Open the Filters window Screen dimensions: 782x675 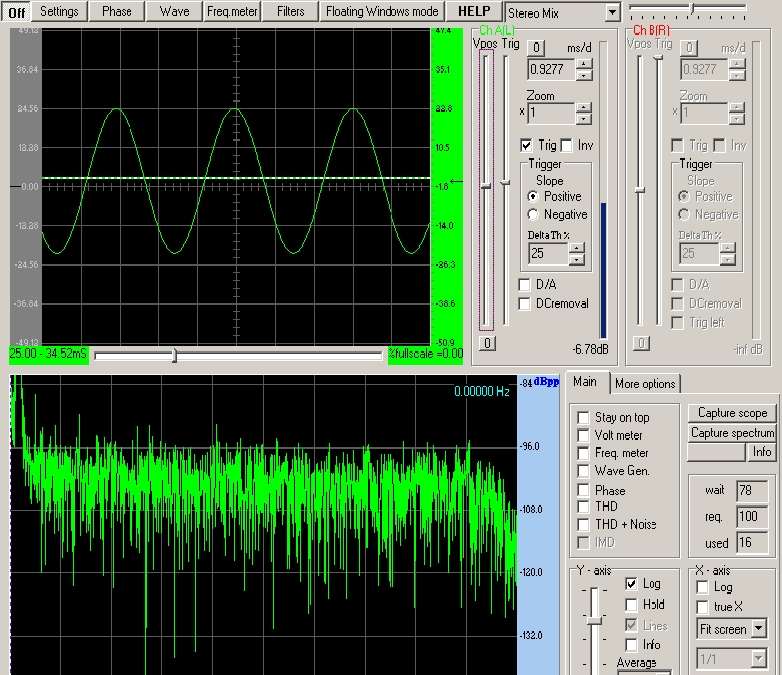click(x=291, y=12)
